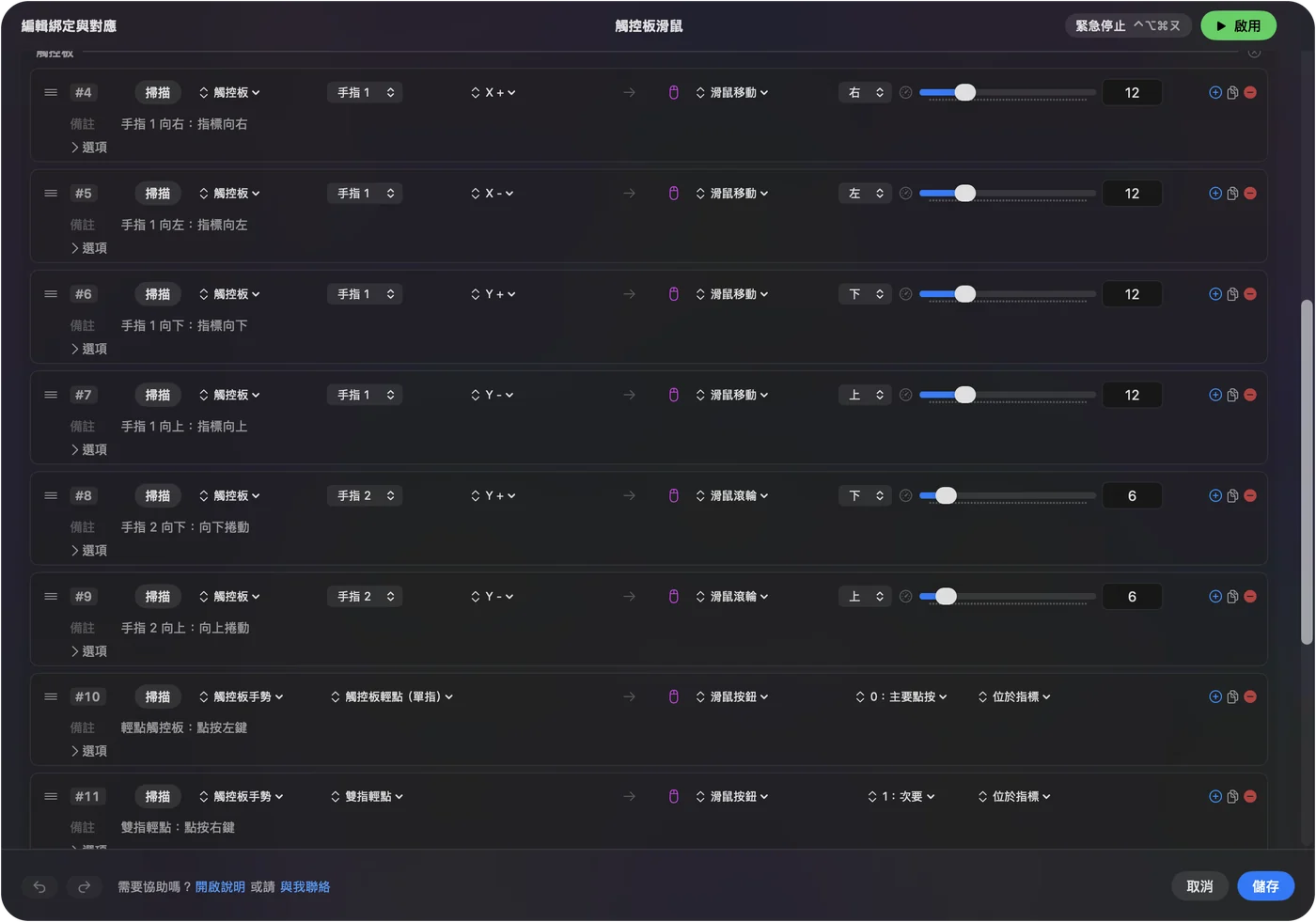Adjust the speed slider in row #4
Viewport: 1316px width, 922px height.
click(x=1007, y=93)
